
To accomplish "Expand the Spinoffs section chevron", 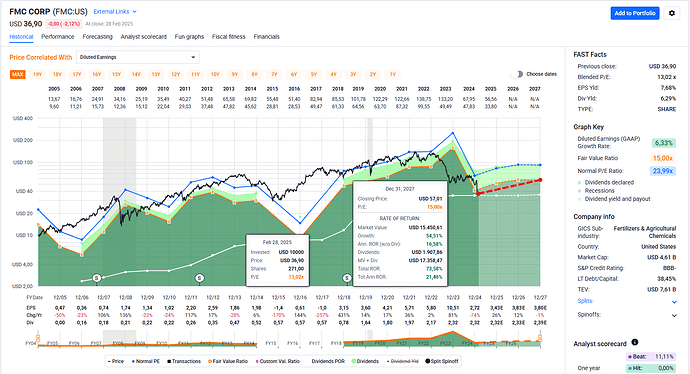I will click(674, 315).
